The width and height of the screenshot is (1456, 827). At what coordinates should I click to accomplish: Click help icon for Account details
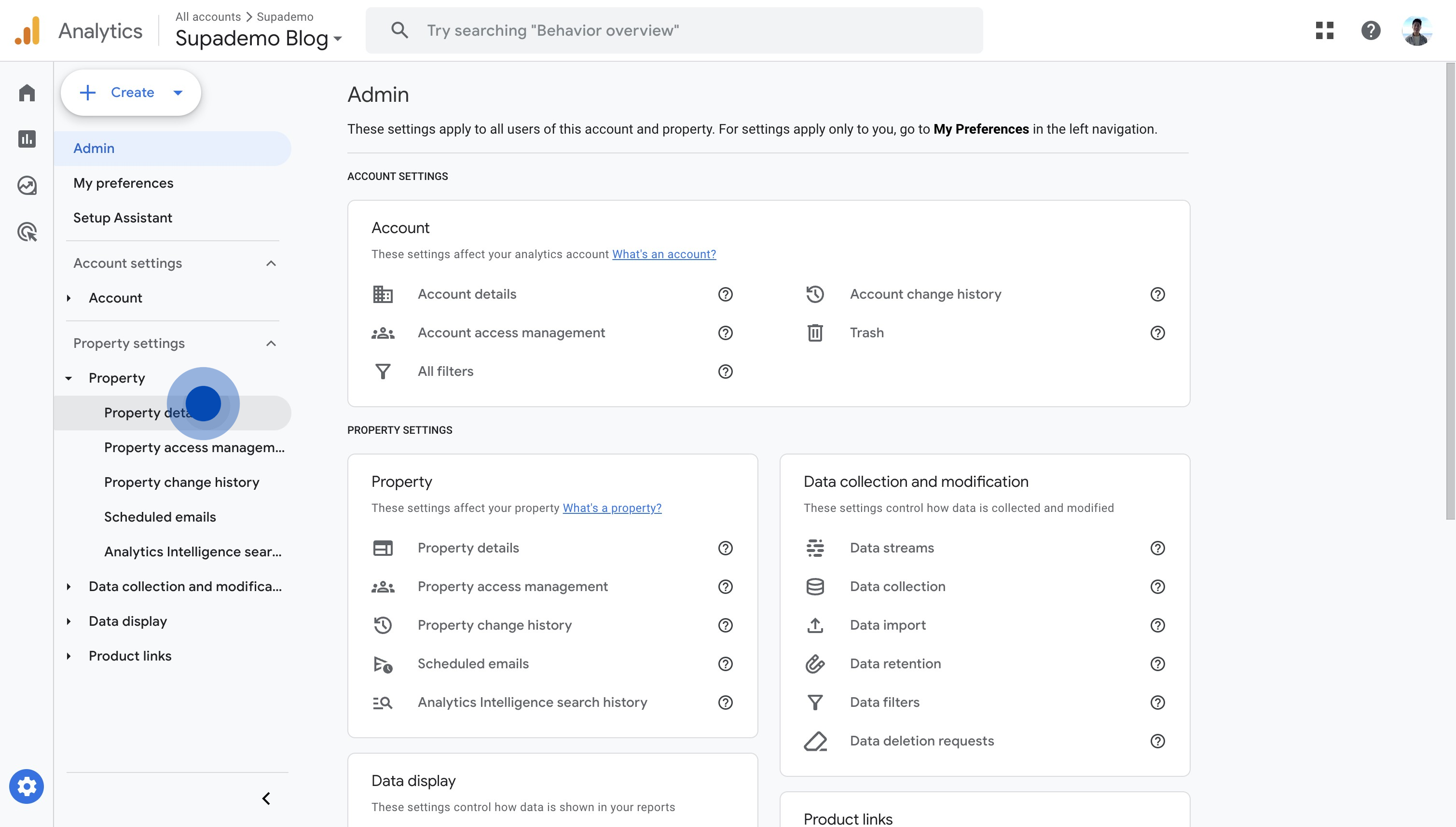pyautogui.click(x=725, y=294)
